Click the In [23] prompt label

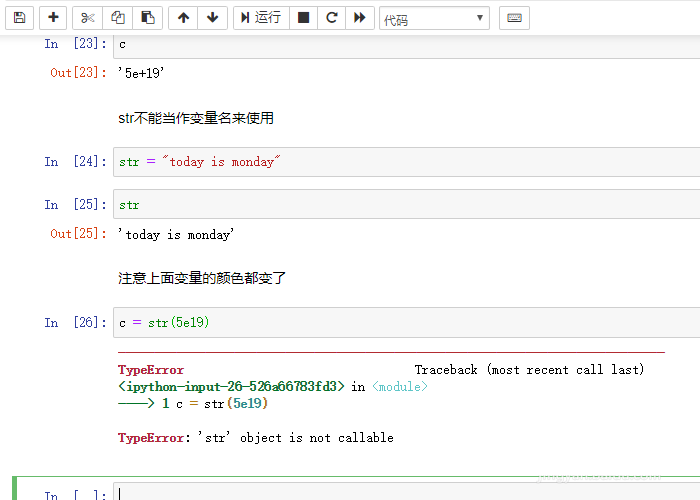coord(75,44)
